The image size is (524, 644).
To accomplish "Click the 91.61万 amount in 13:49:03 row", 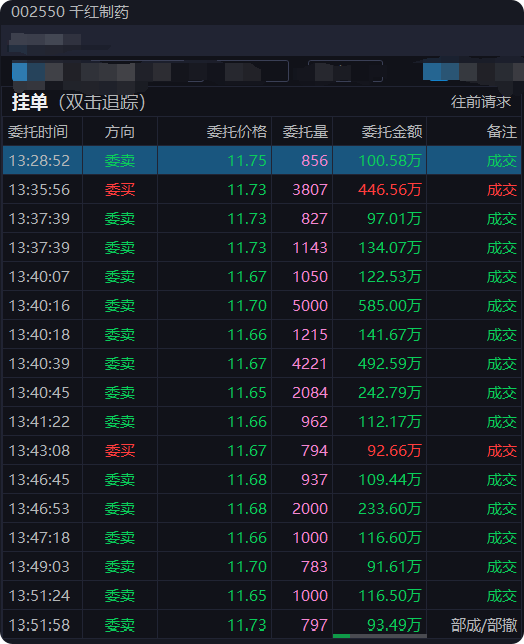I will (394, 567).
